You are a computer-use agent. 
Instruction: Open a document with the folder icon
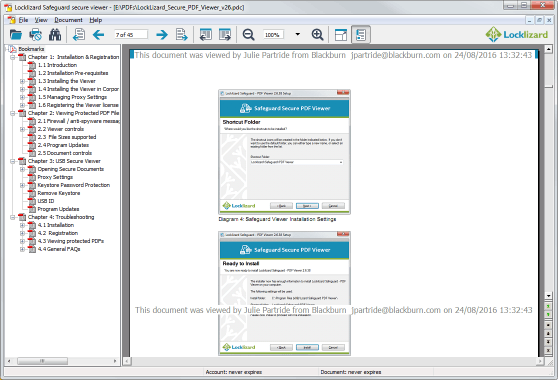16,35
